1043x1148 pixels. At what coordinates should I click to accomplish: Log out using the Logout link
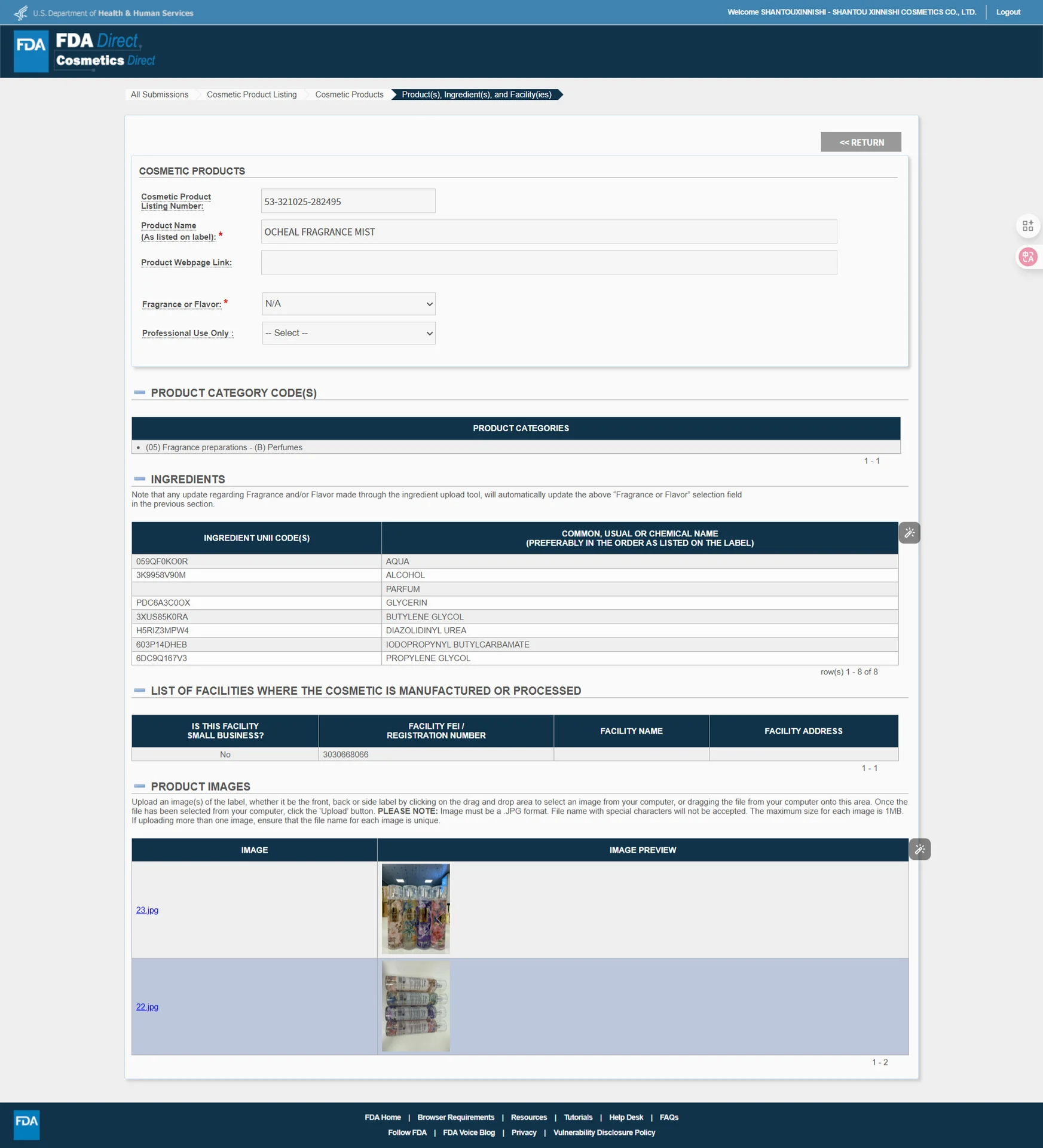(x=1008, y=12)
